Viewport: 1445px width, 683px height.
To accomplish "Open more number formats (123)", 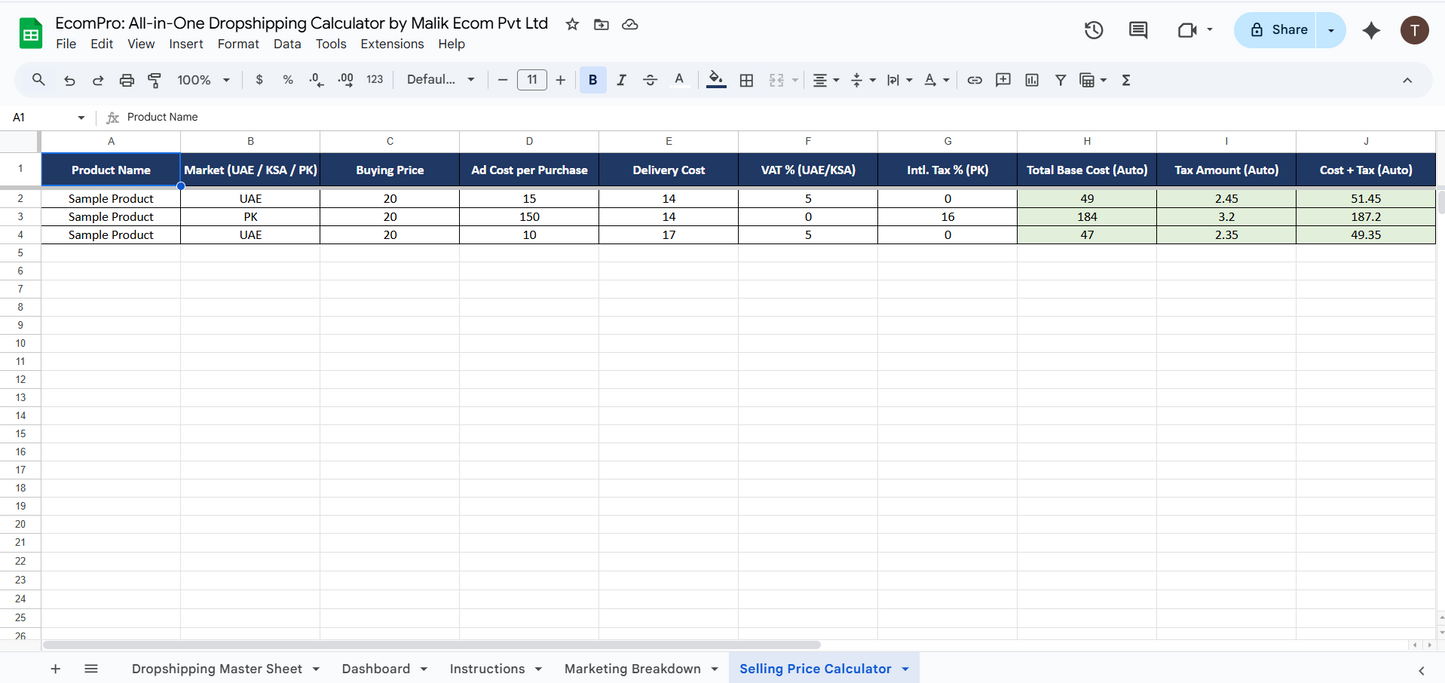I will click(x=375, y=80).
